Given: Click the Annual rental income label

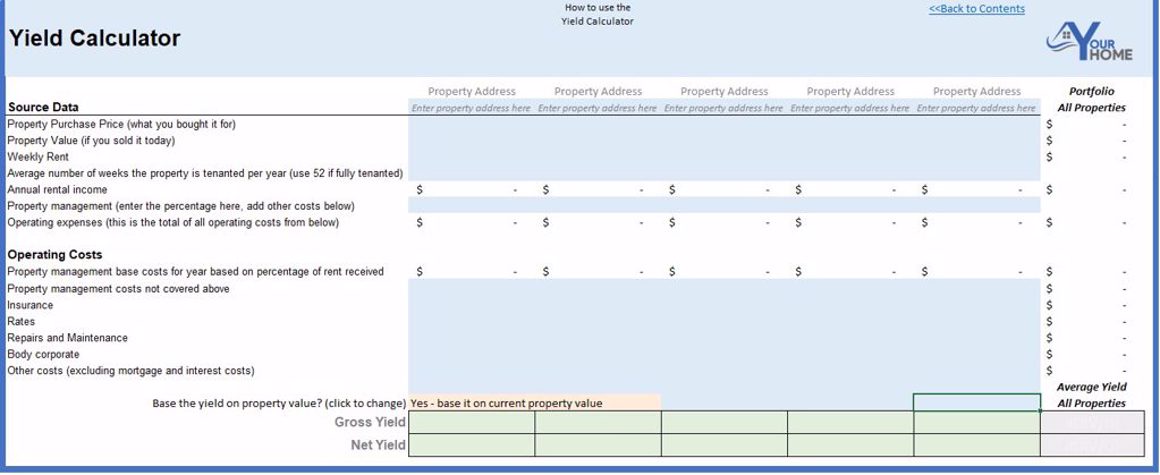Looking at the screenshot, I should pos(57,189).
